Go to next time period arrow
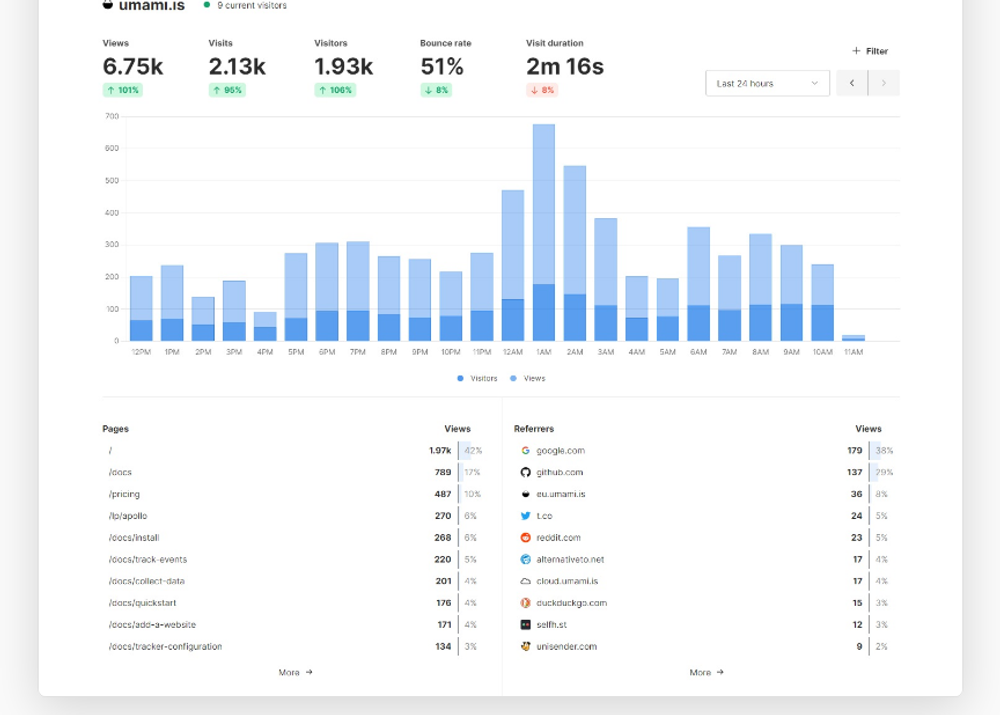 pyautogui.click(x=884, y=84)
